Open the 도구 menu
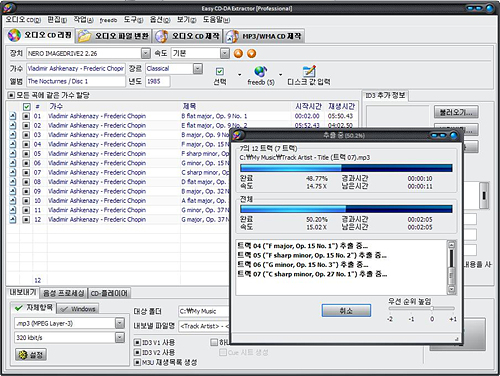This screenshot has height=376, width=500. (133, 20)
